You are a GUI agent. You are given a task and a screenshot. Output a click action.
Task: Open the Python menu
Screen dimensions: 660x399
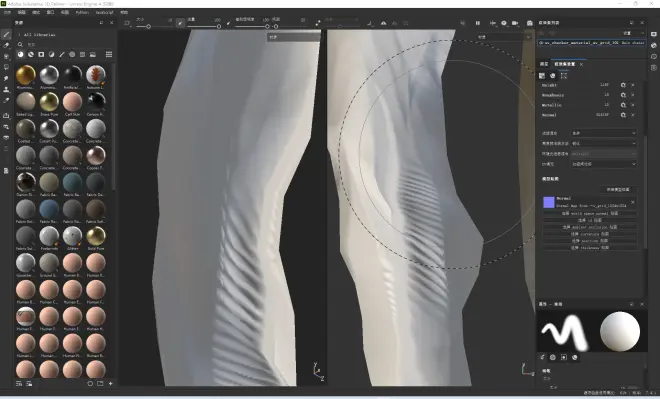(x=82, y=13)
